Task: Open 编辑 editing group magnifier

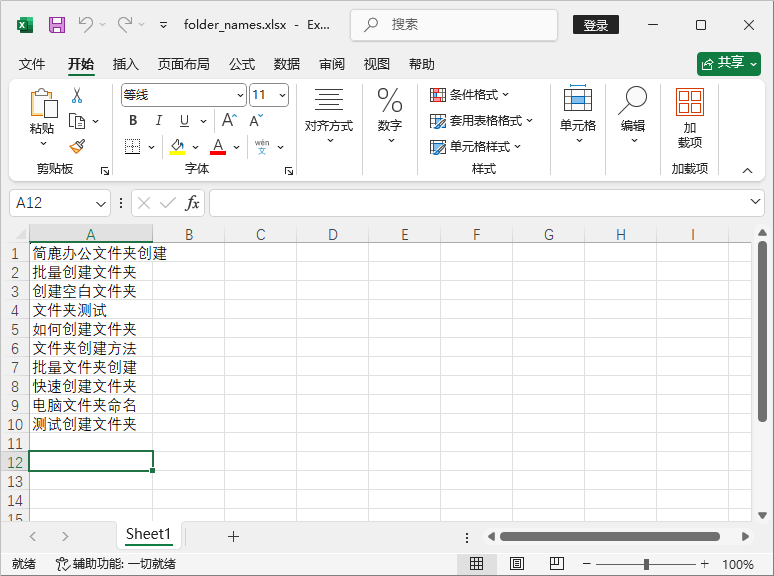Action: 633,115
